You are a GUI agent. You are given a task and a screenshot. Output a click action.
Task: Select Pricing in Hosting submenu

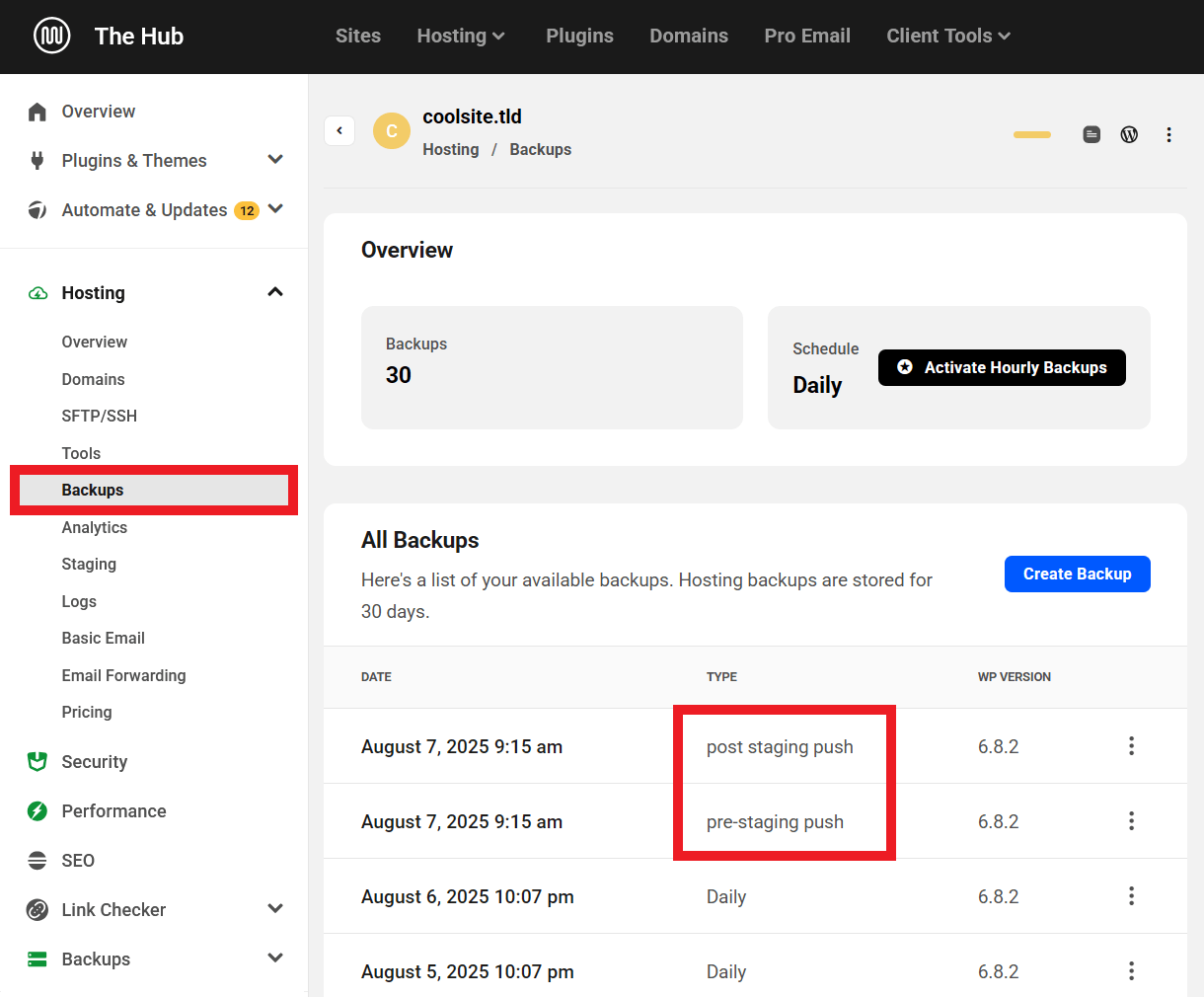click(x=87, y=712)
